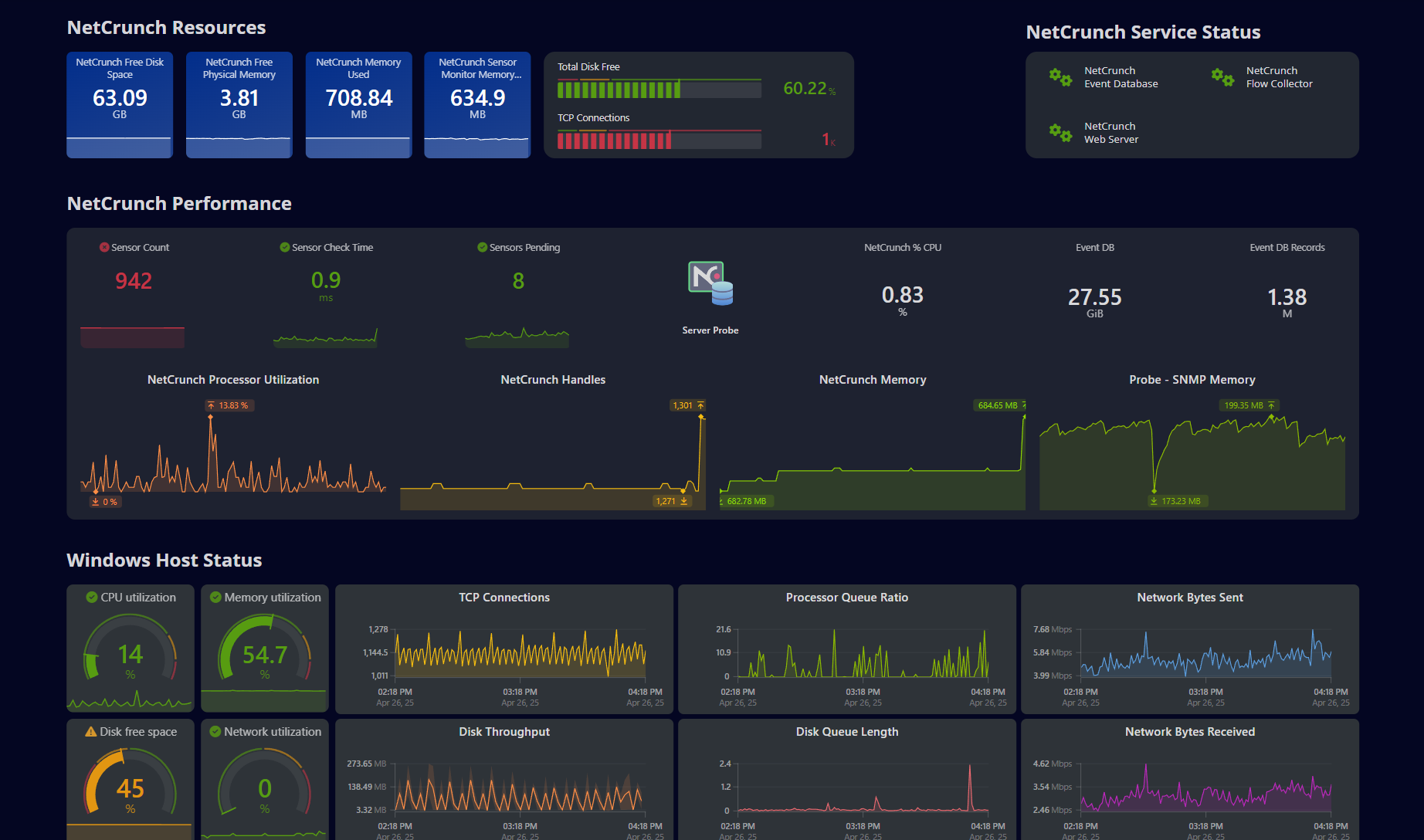Click the 199.35 MB peak marker in SNMP Memory

[x=1249, y=405]
